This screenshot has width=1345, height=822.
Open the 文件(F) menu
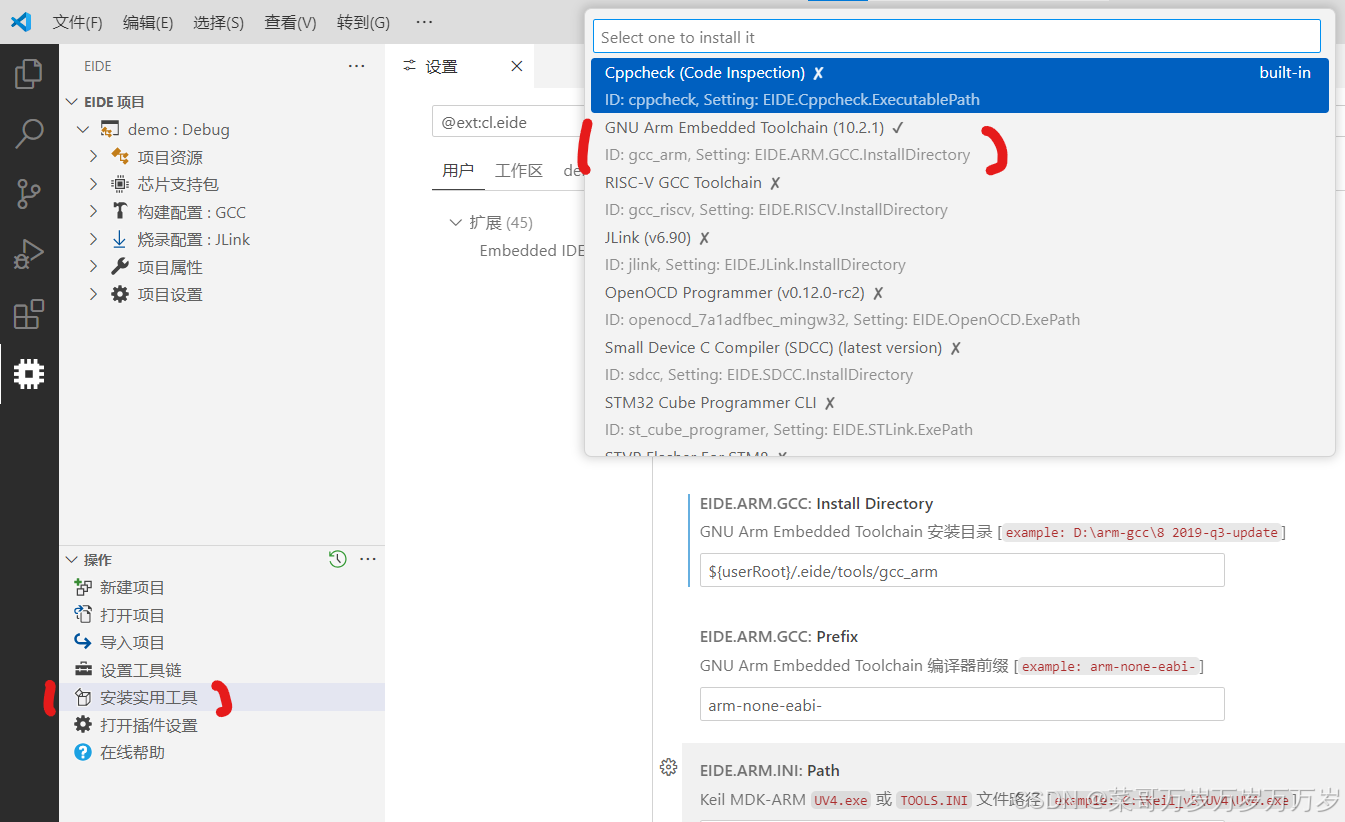coord(78,22)
